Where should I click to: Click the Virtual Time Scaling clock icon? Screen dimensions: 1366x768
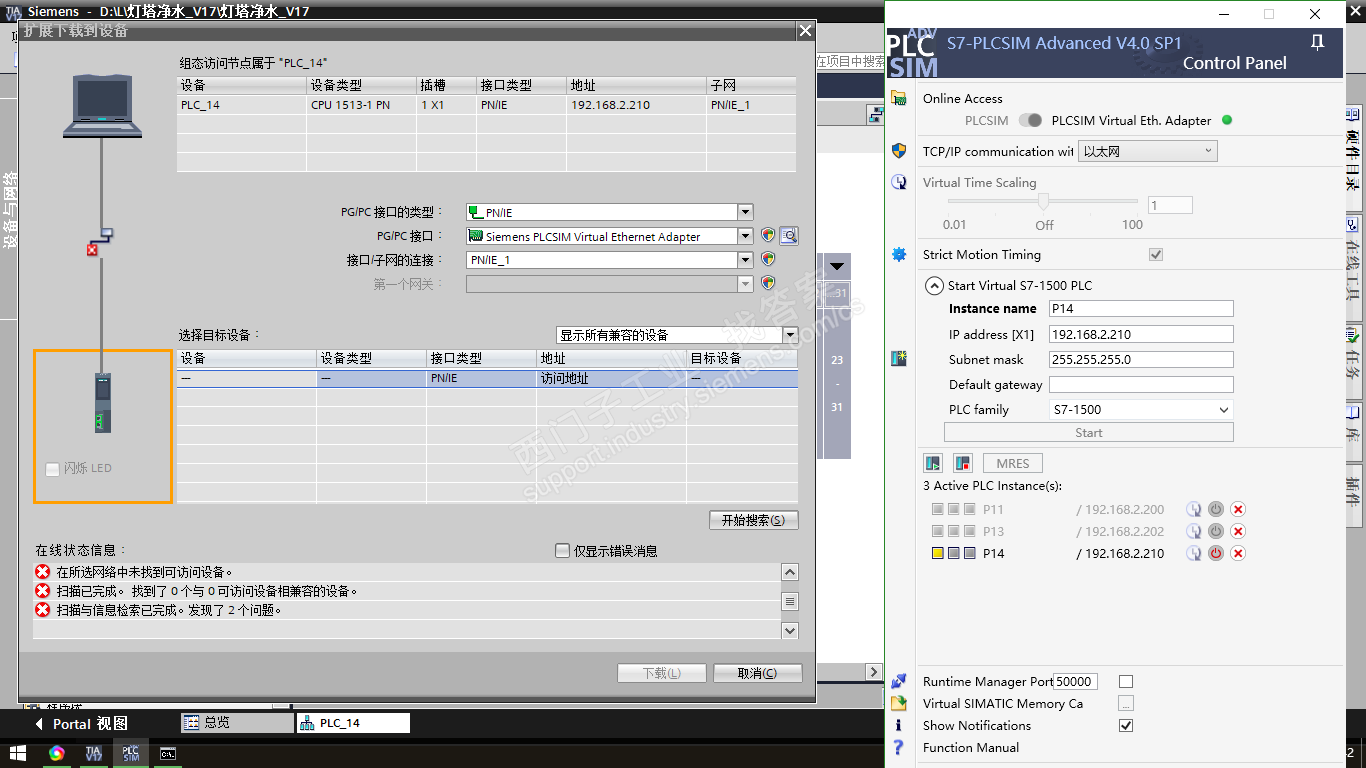(x=899, y=182)
